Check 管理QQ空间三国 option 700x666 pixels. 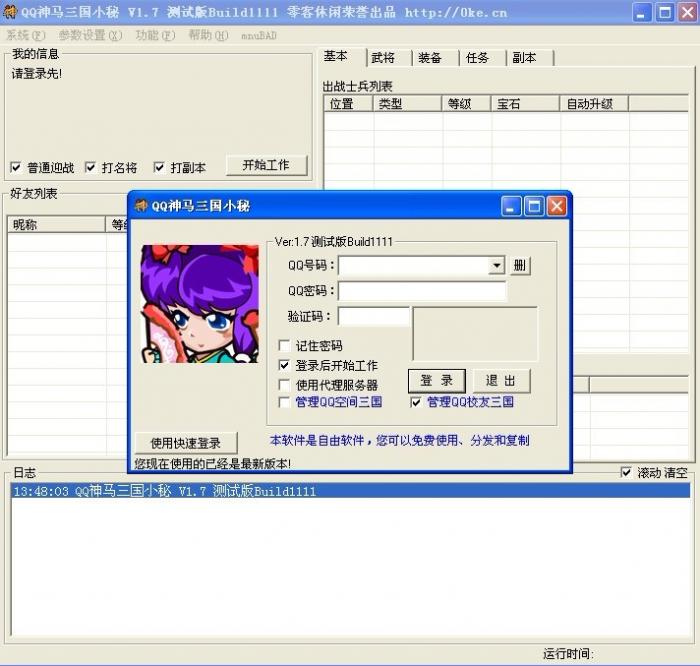pyautogui.click(x=284, y=402)
